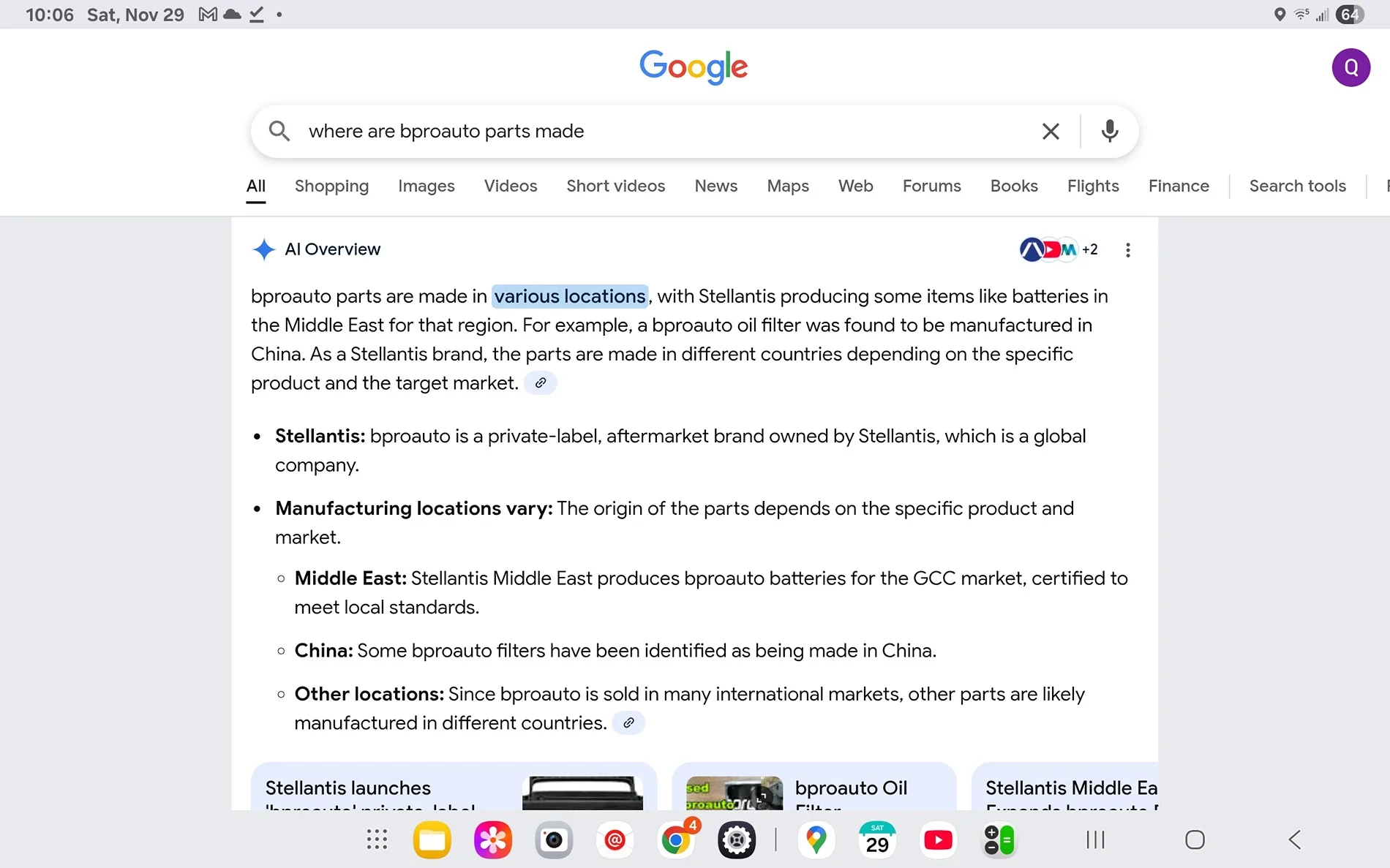Screen dimensions: 1390x868
Task: Open link icon after 'different countries.'
Action: click(x=628, y=722)
